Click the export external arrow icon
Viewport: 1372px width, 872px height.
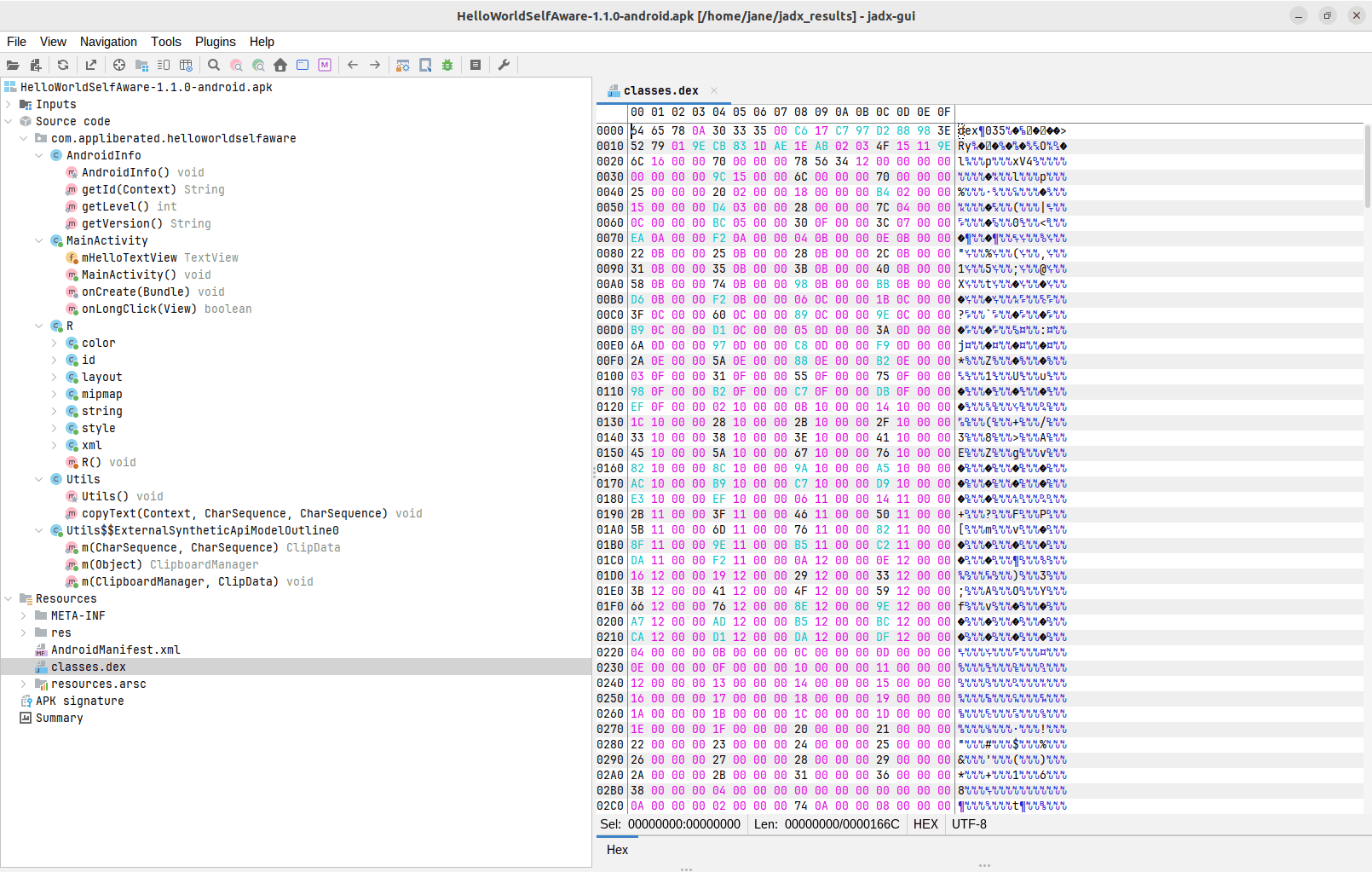coord(91,65)
